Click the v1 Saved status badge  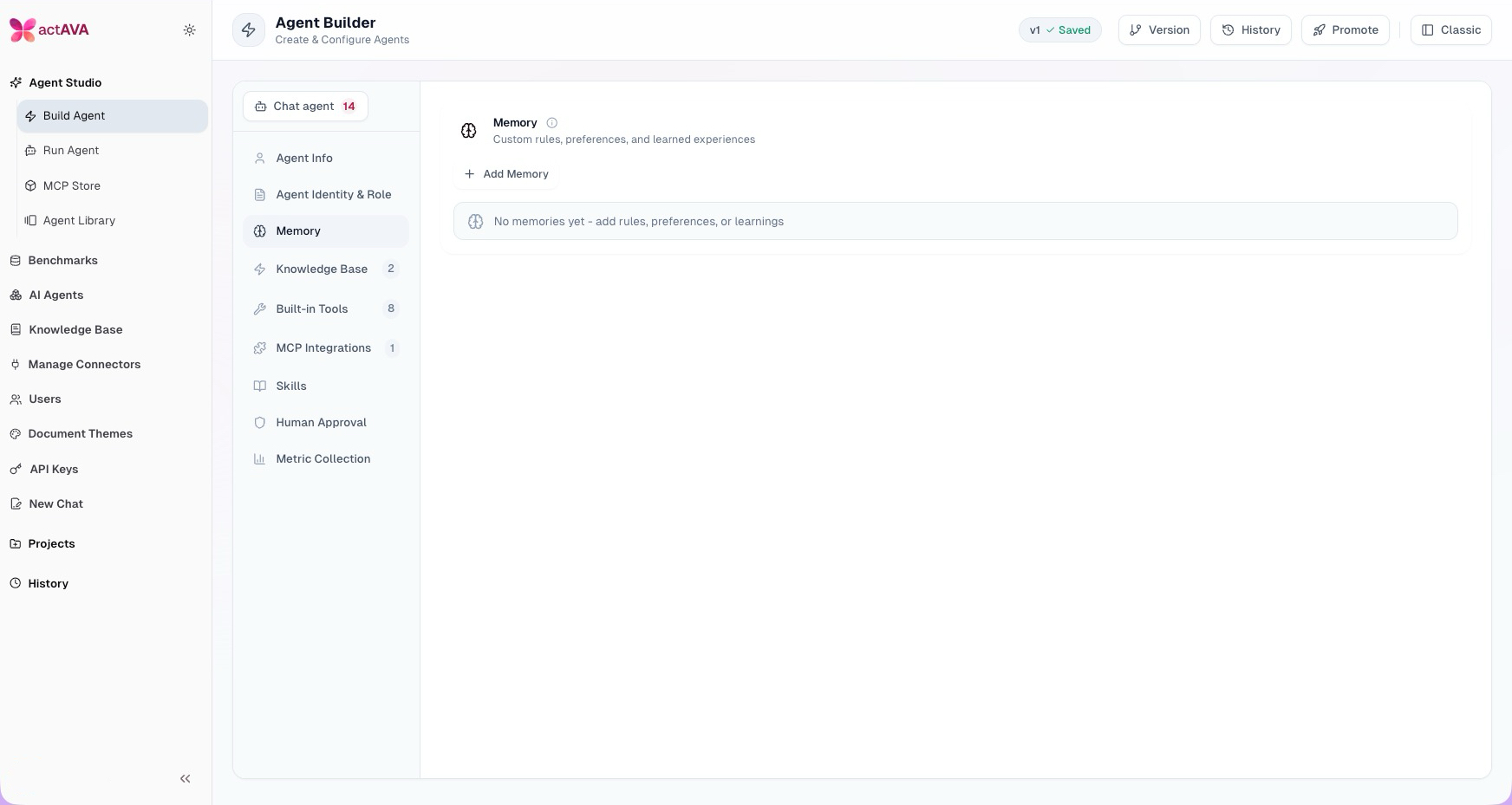[1059, 30]
